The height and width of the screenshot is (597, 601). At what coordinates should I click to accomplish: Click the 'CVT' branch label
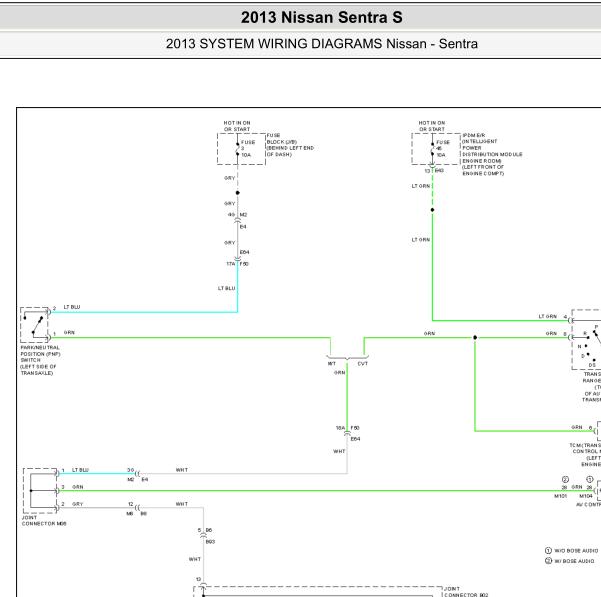(363, 363)
